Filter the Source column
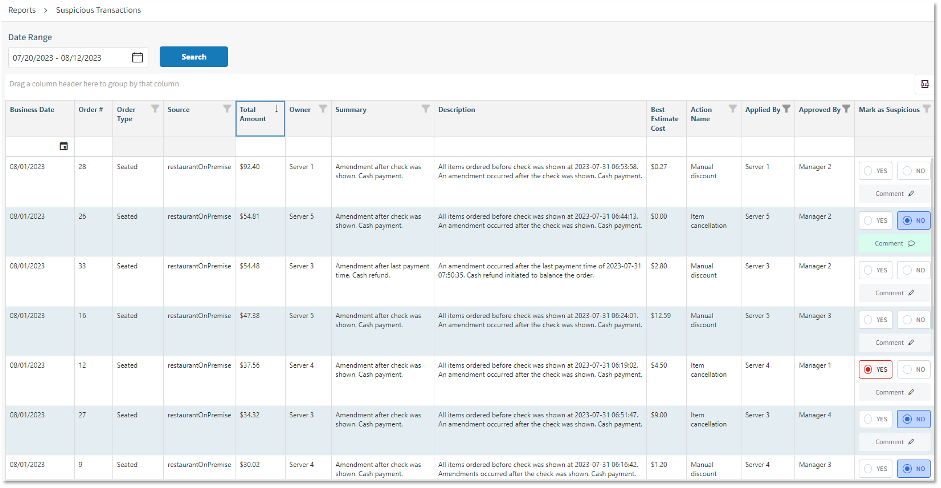This screenshot has height=488, width=941. (227, 109)
